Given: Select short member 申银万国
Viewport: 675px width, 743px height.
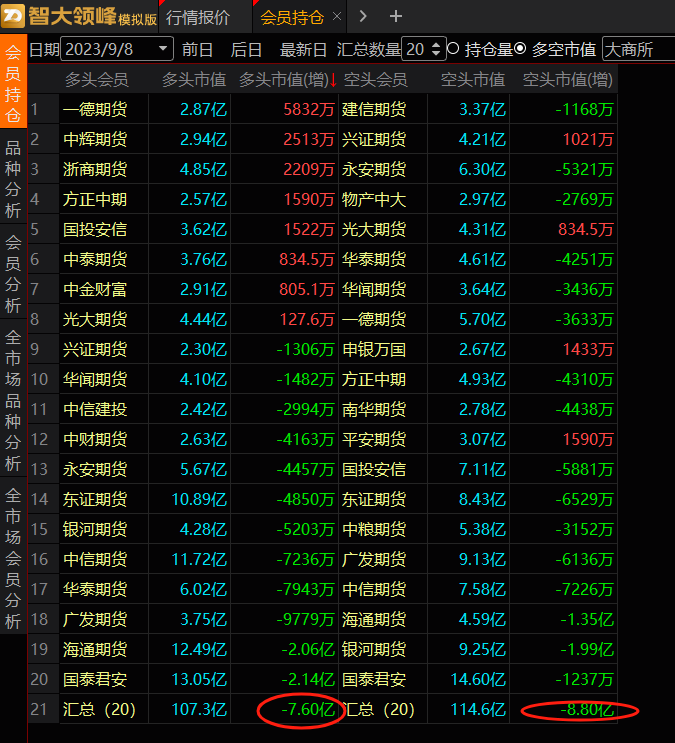Looking at the screenshot, I should pyautogui.click(x=374, y=349).
